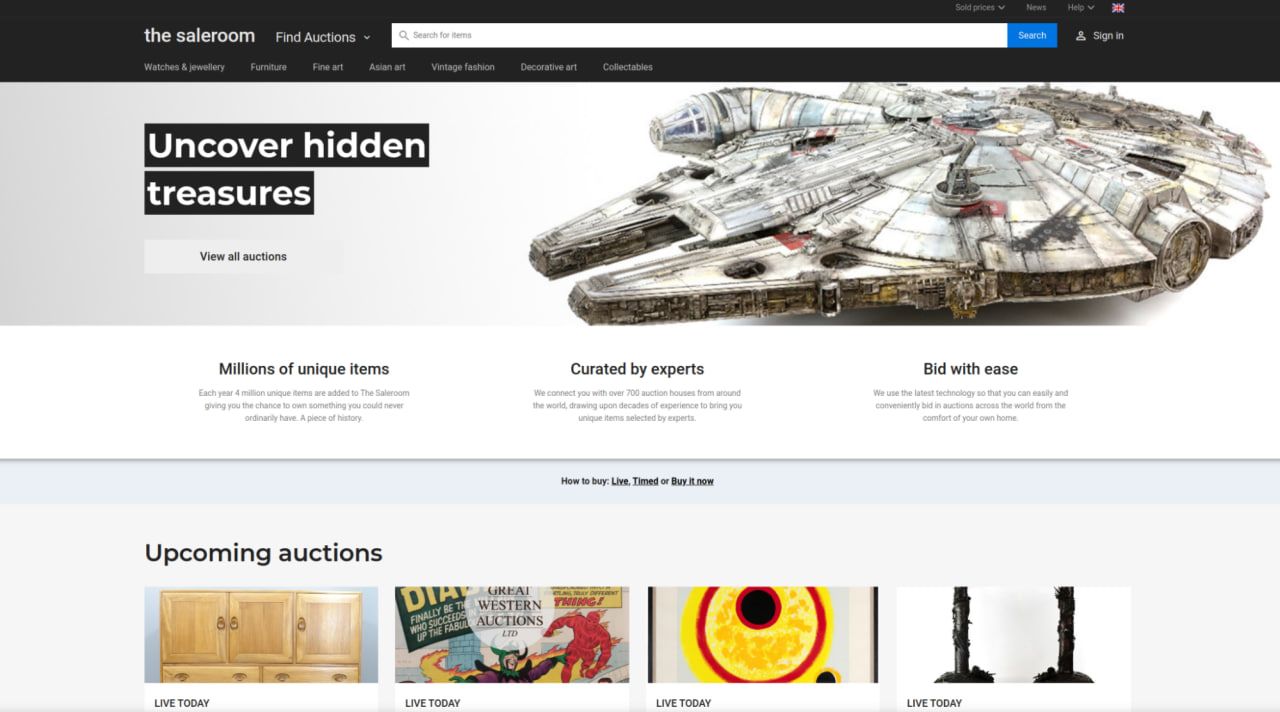Click the magnifying glass icon in the search bar
Screen dimensions: 1280x712
[x=404, y=35]
